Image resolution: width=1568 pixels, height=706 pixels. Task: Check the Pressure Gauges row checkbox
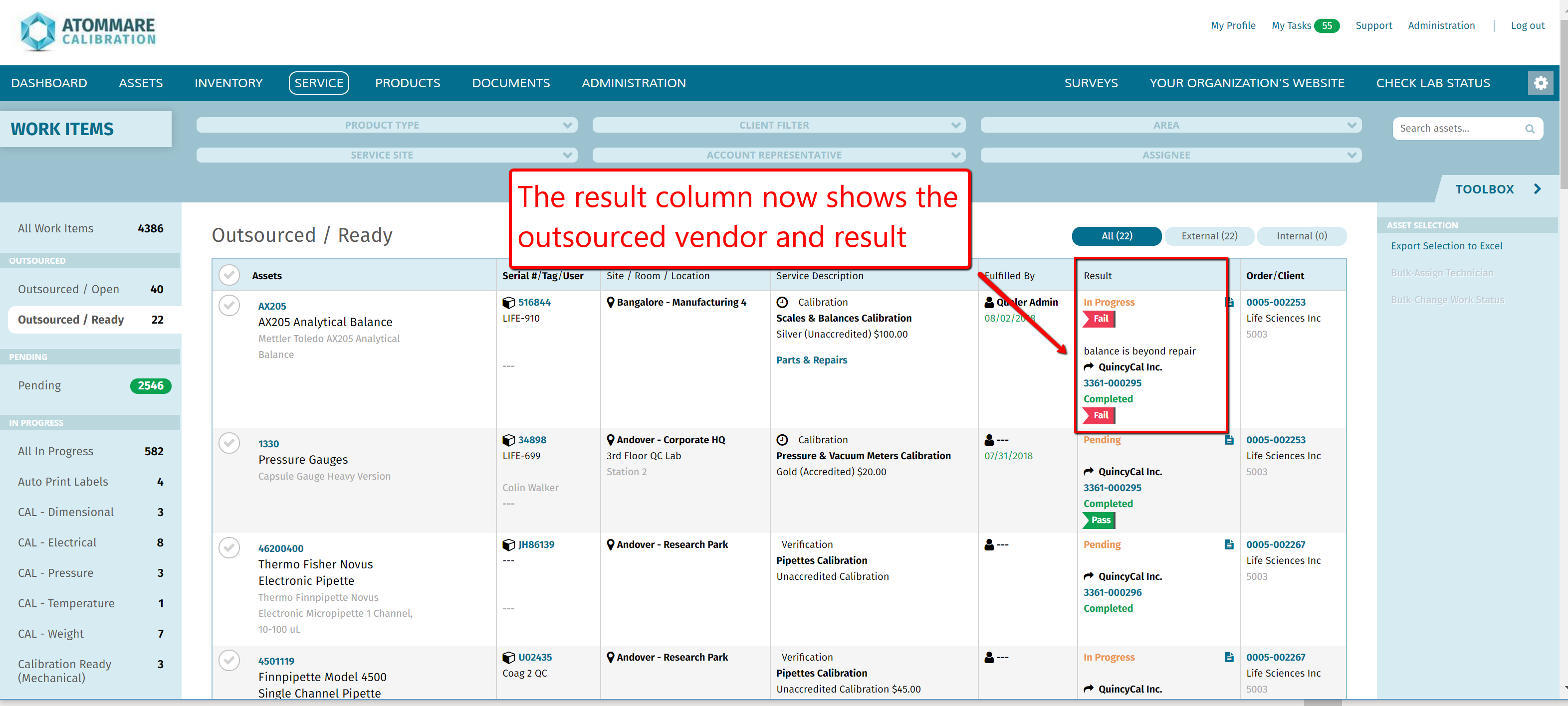[229, 443]
